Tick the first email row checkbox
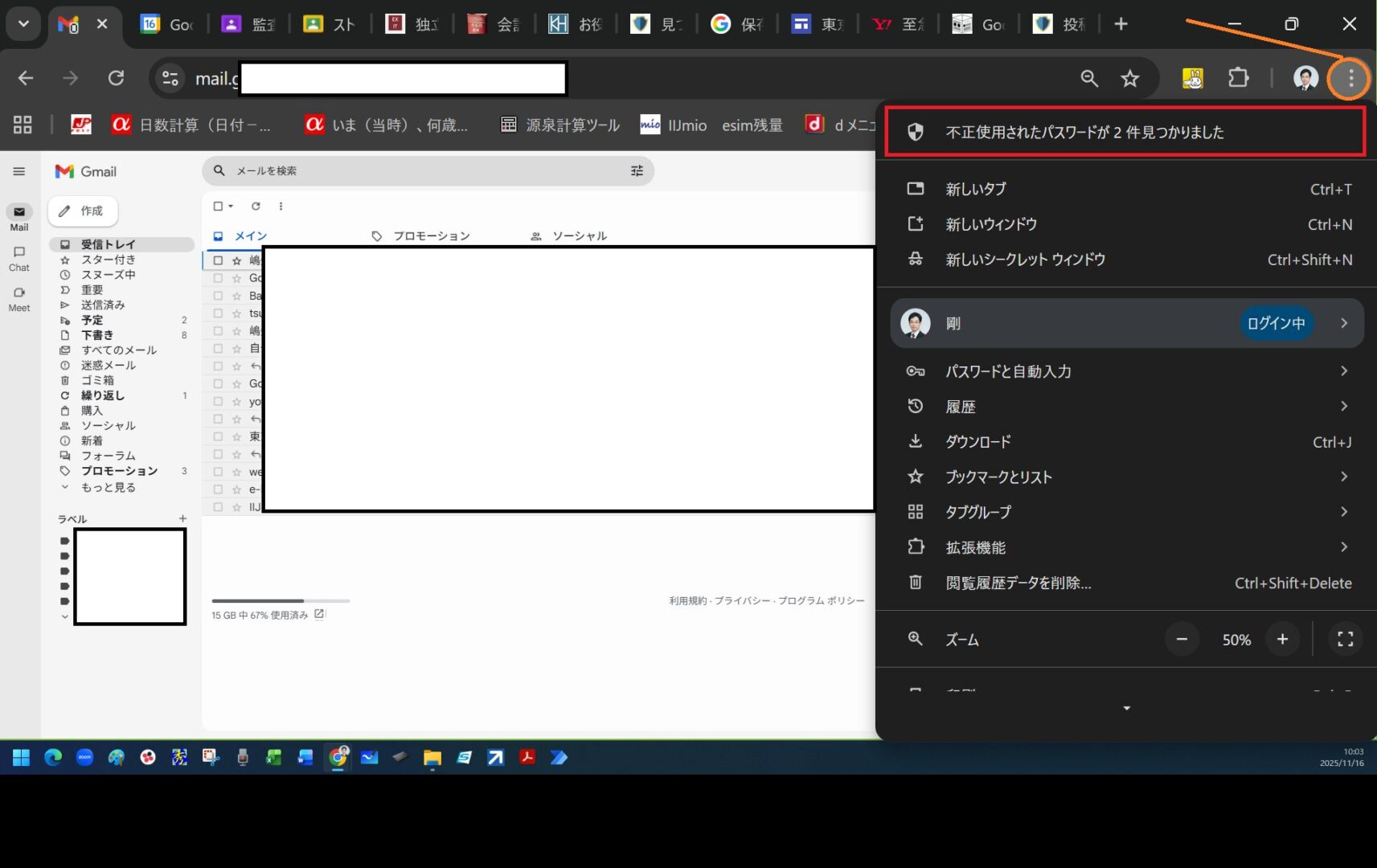Screen dimensions: 1377x868 218,260
